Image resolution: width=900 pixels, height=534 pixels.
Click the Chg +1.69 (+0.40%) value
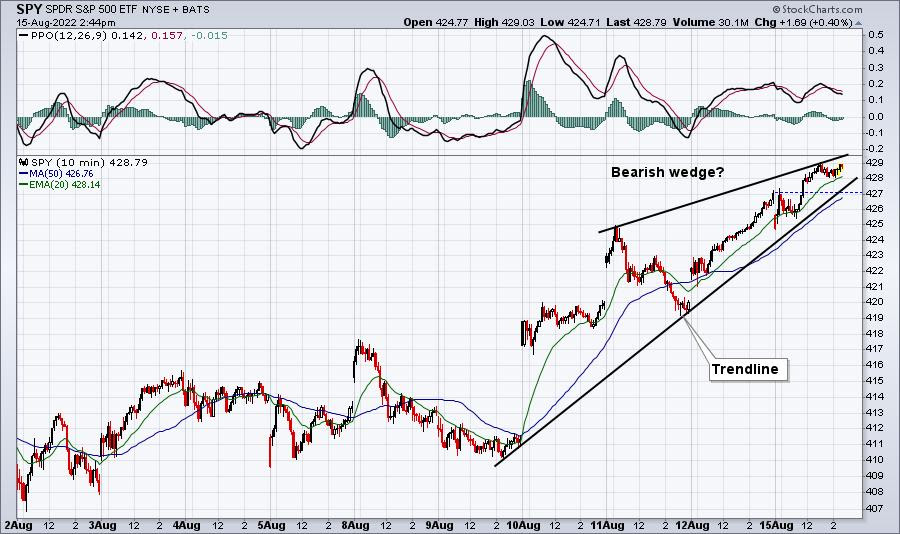pyautogui.click(x=803, y=22)
